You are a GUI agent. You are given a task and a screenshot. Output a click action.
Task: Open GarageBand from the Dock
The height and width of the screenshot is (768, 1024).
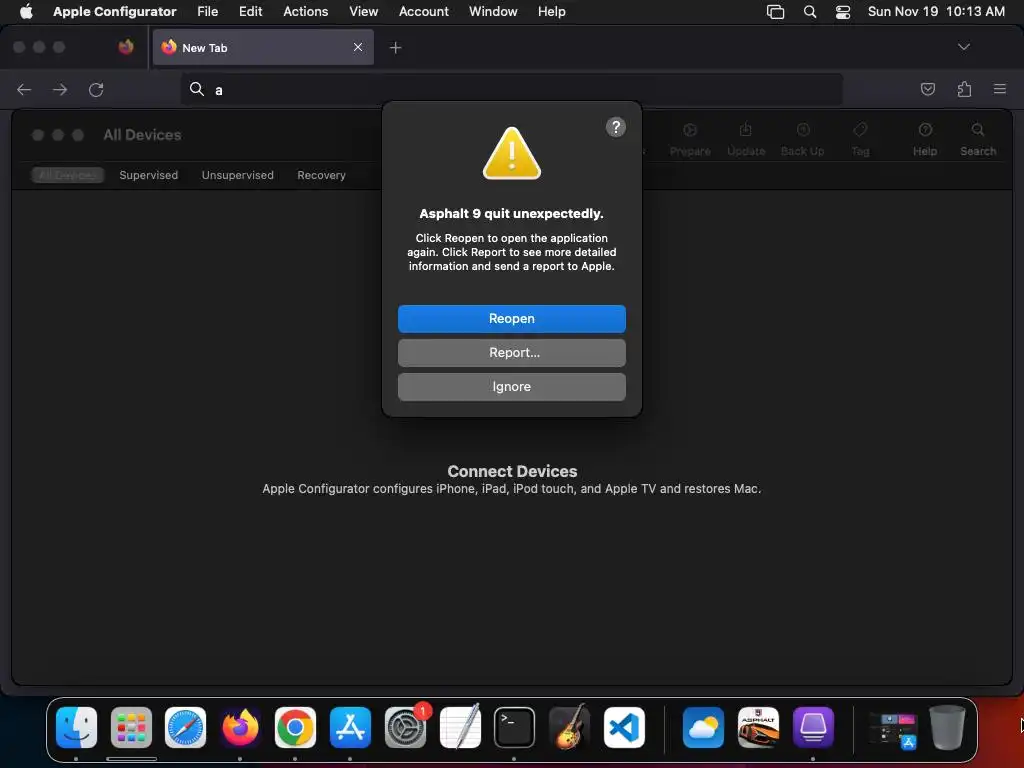click(x=569, y=728)
